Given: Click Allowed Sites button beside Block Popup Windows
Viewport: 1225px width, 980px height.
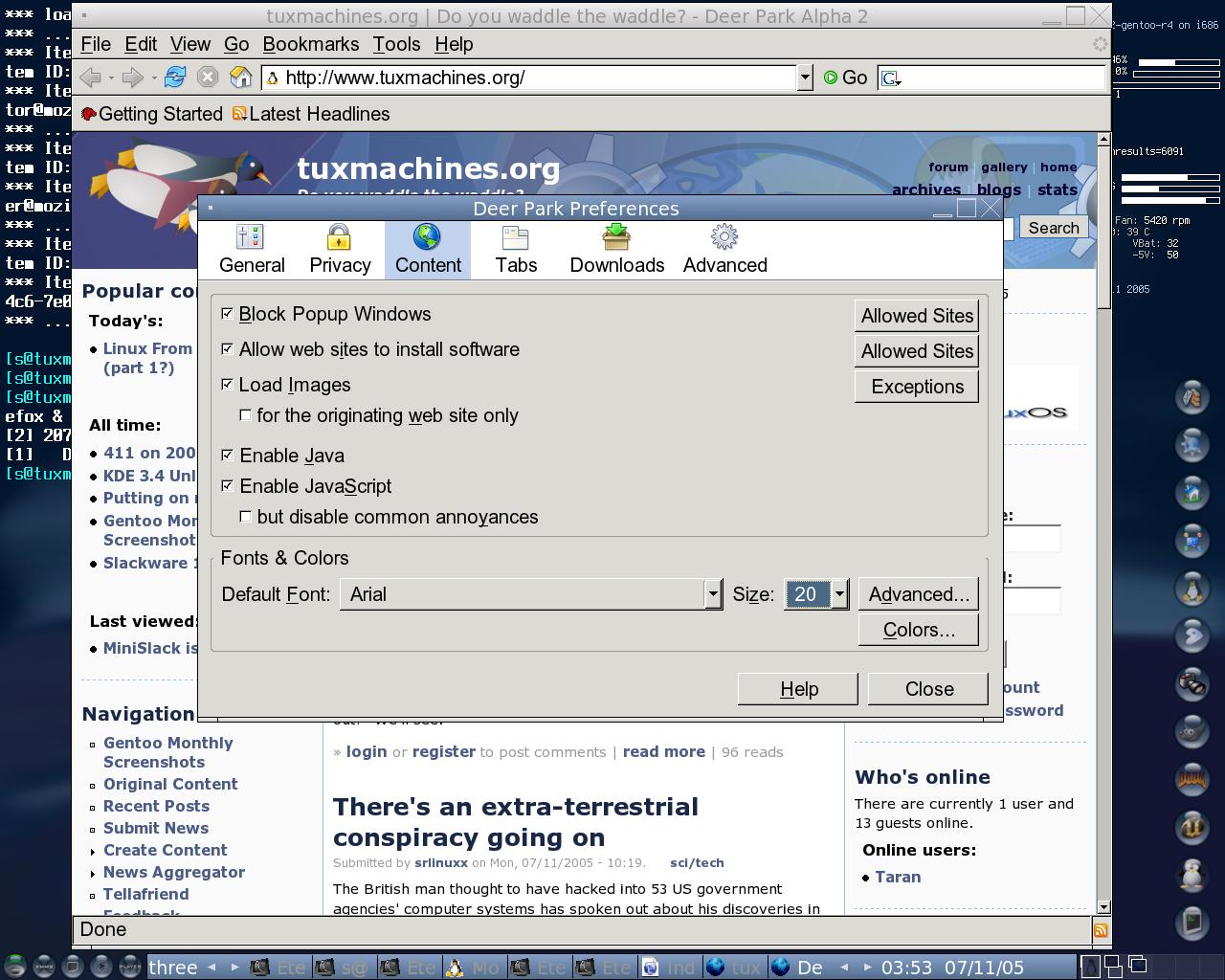Looking at the screenshot, I should 917,316.
